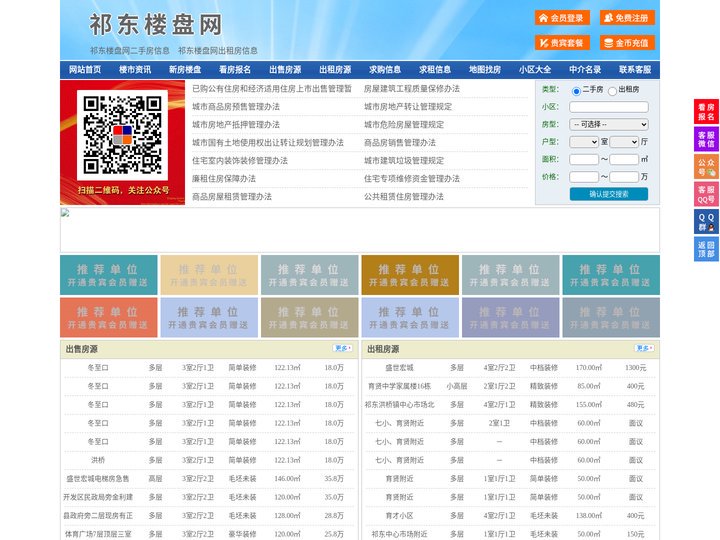
Task: Open 盛世宏城 rental listing
Action: 399,368
